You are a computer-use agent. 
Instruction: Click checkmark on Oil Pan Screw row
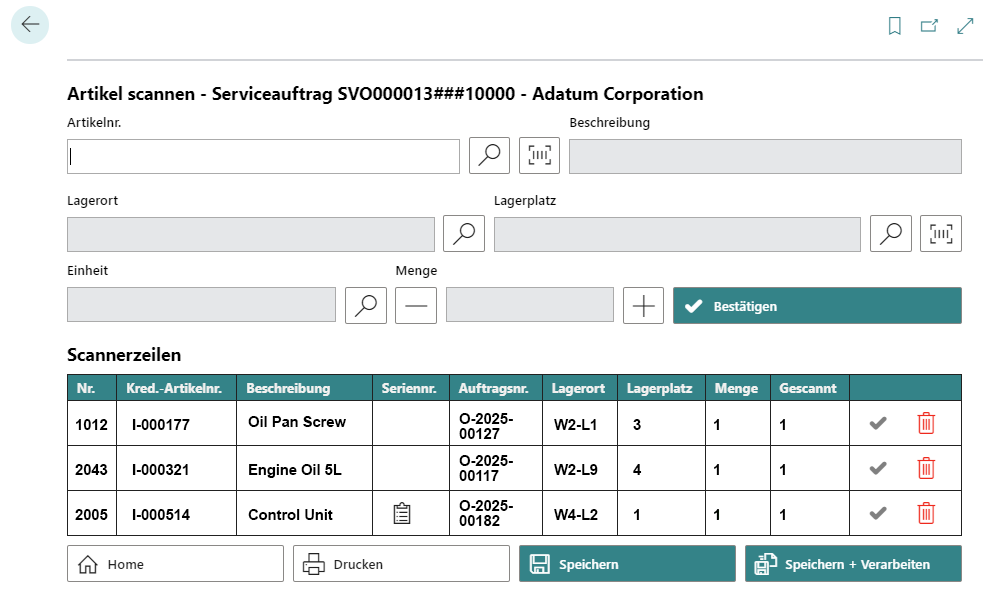(878, 423)
